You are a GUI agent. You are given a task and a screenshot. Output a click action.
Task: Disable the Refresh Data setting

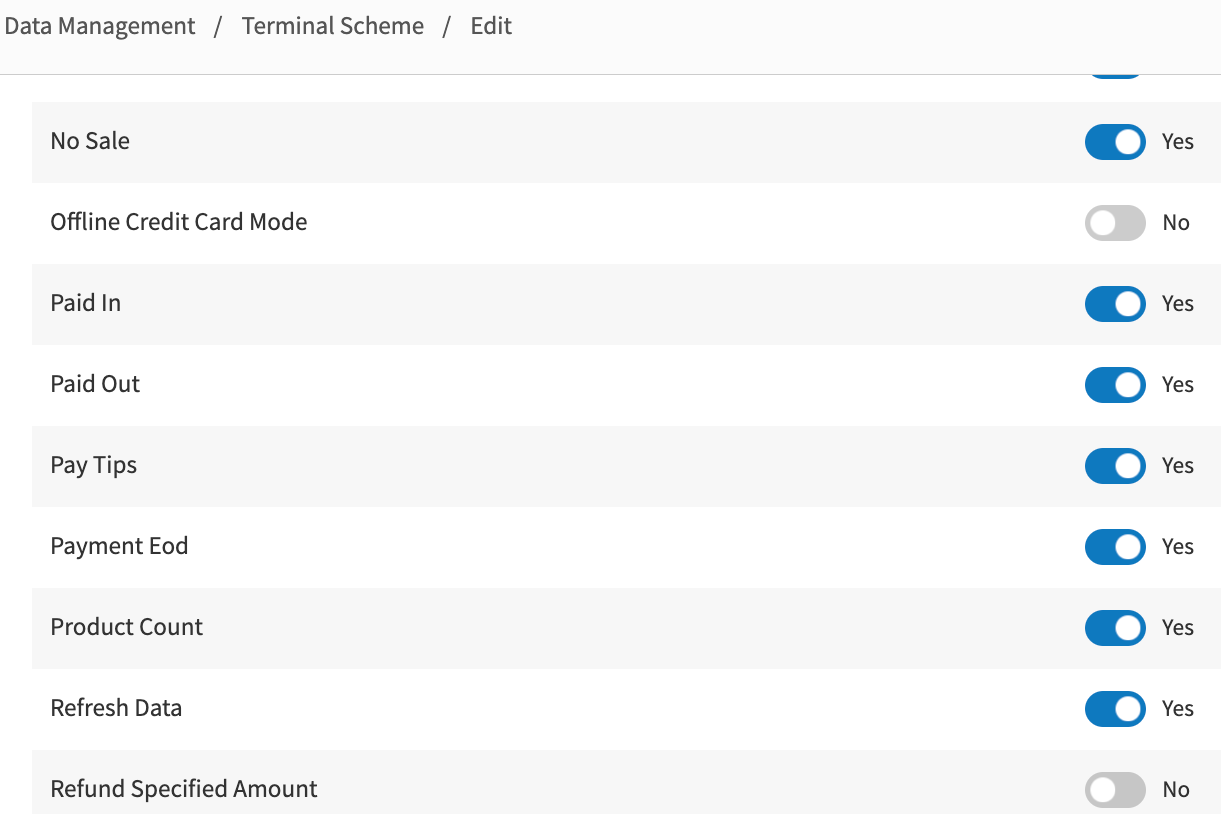coord(1114,709)
